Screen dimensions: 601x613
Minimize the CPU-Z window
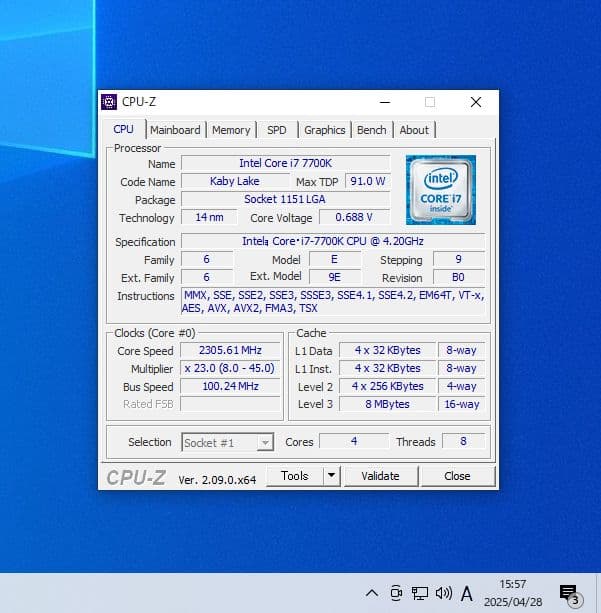tap(385, 102)
